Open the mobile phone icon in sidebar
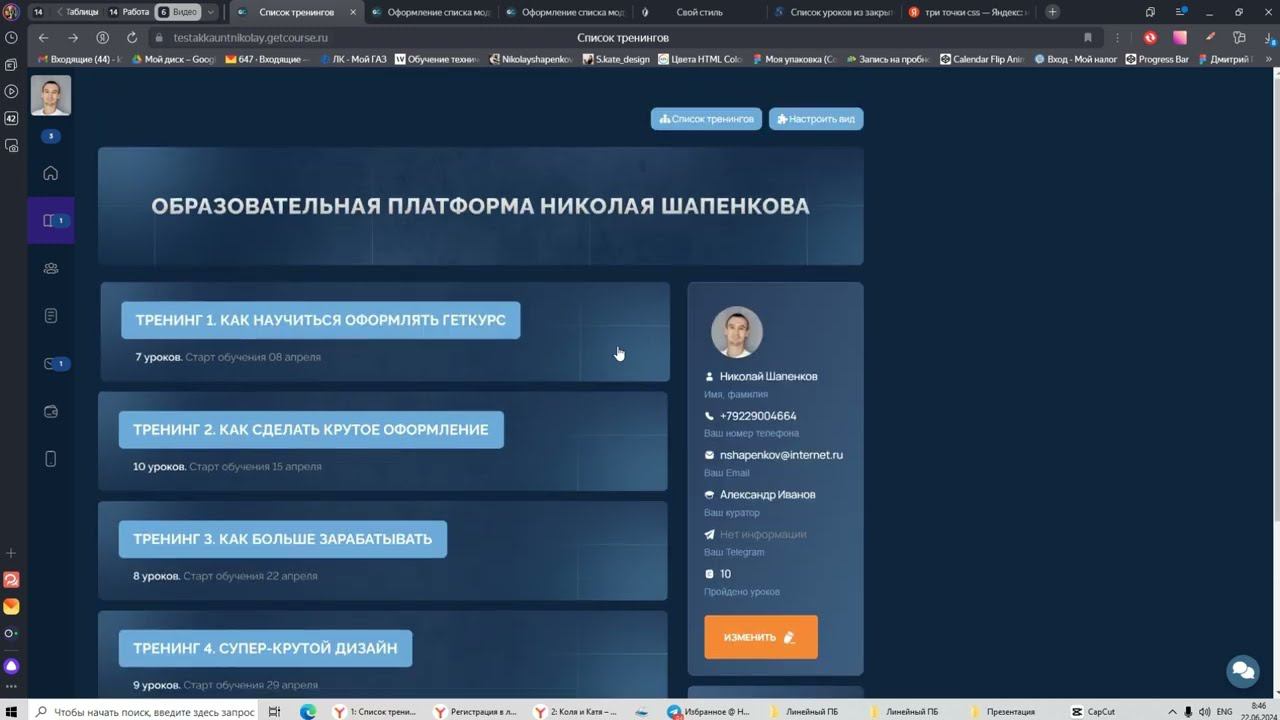The image size is (1280, 720). pyautogui.click(x=51, y=459)
